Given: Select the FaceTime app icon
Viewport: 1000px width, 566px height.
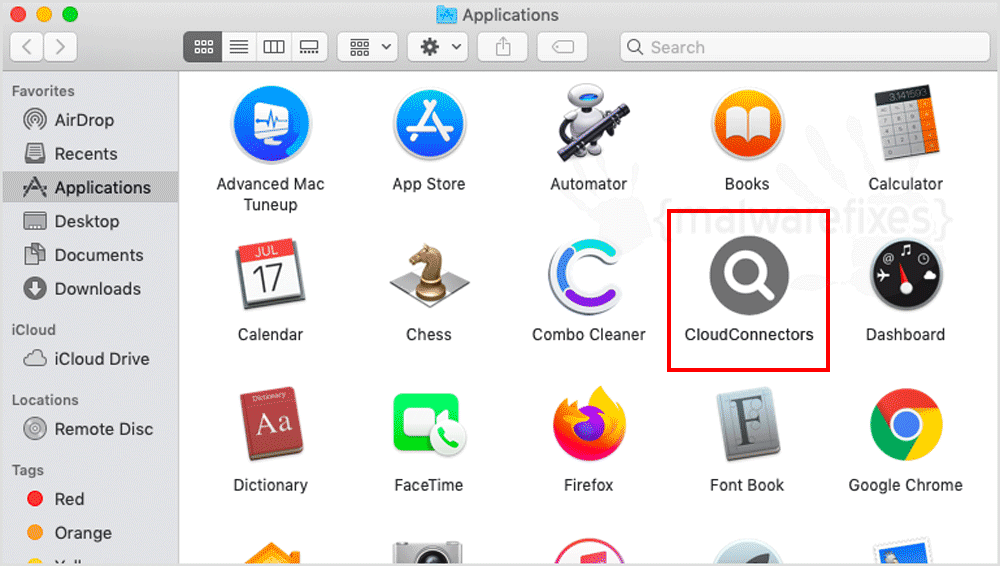Looking at the screenshot, I should [x=429, y=424].
